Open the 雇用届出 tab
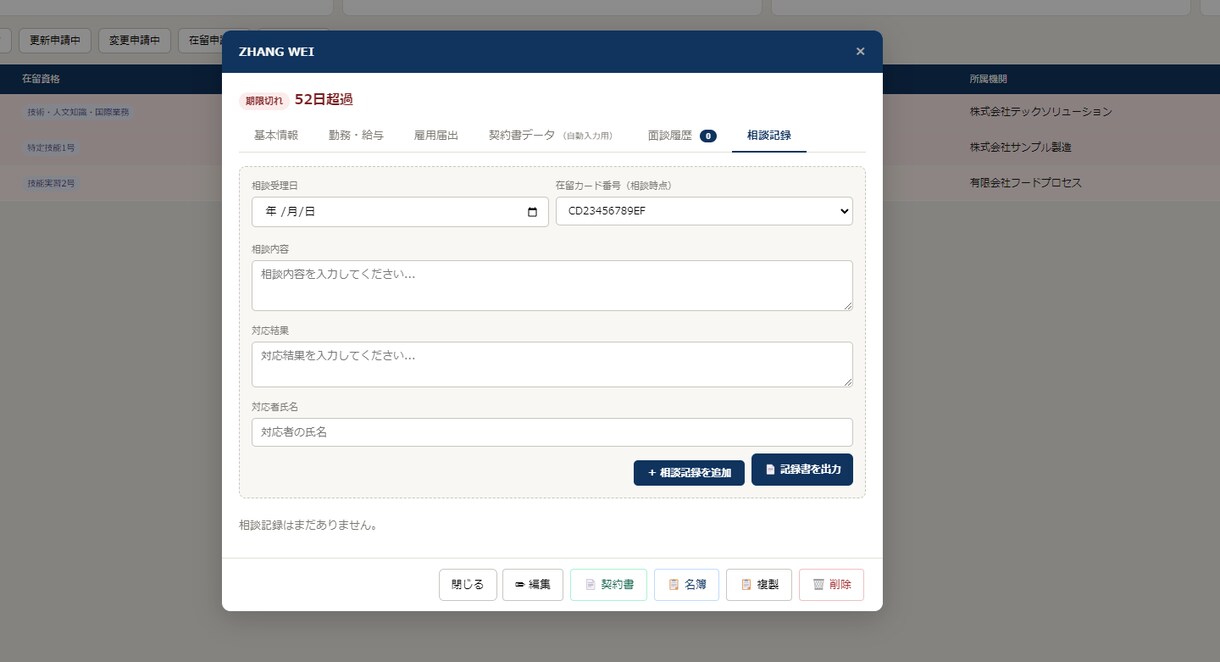The height and width of the screenshot is (662, 1220). point(436,135)
